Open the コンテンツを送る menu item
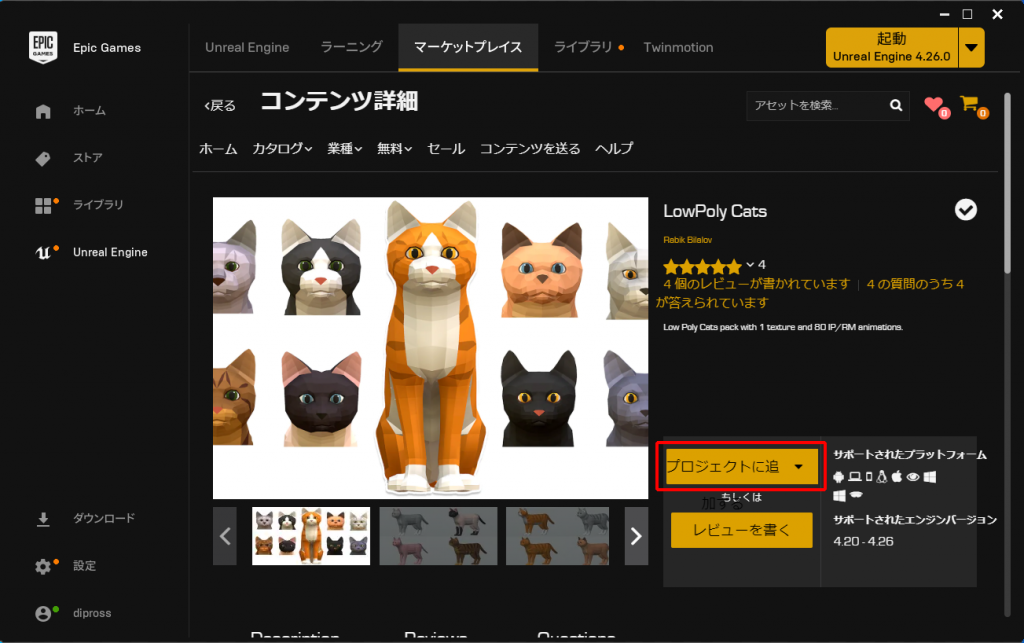 coord(530,149)
